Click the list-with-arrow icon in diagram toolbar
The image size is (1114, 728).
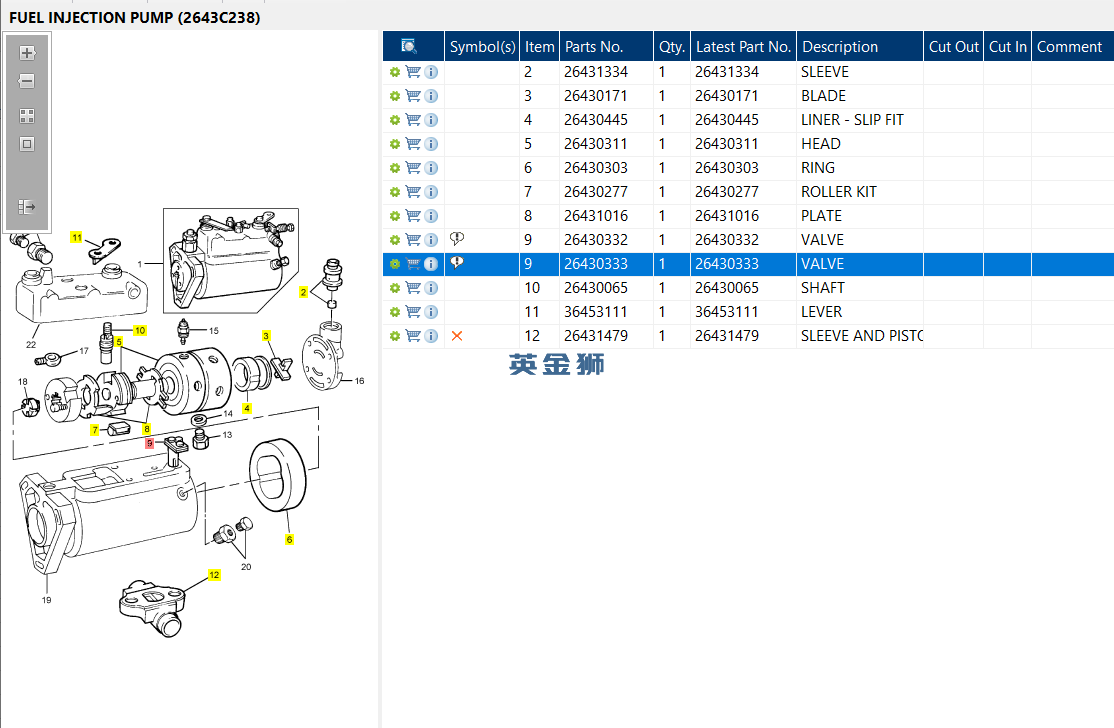[27, 207]
